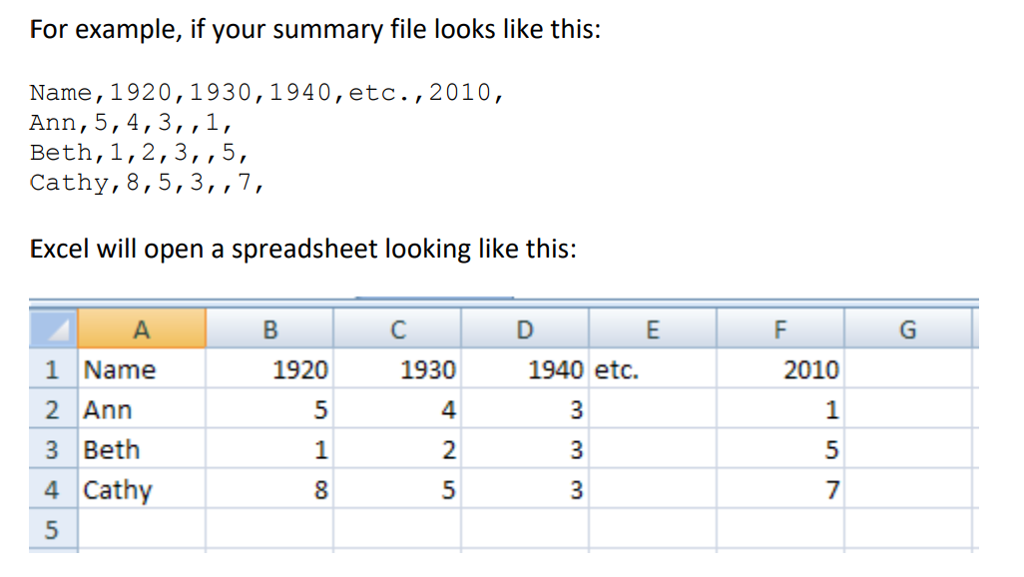Select row 1 header

(54, 369)
